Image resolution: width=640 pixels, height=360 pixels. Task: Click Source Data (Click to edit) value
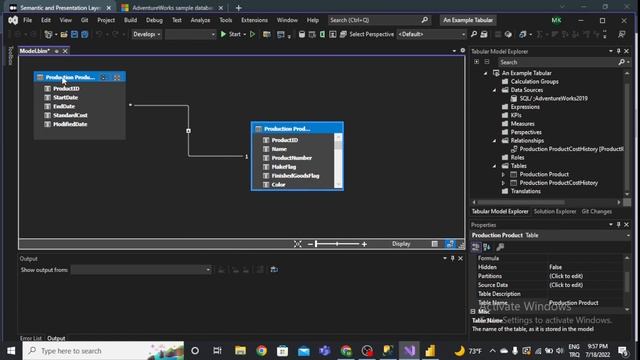click(x=566, y=285)
